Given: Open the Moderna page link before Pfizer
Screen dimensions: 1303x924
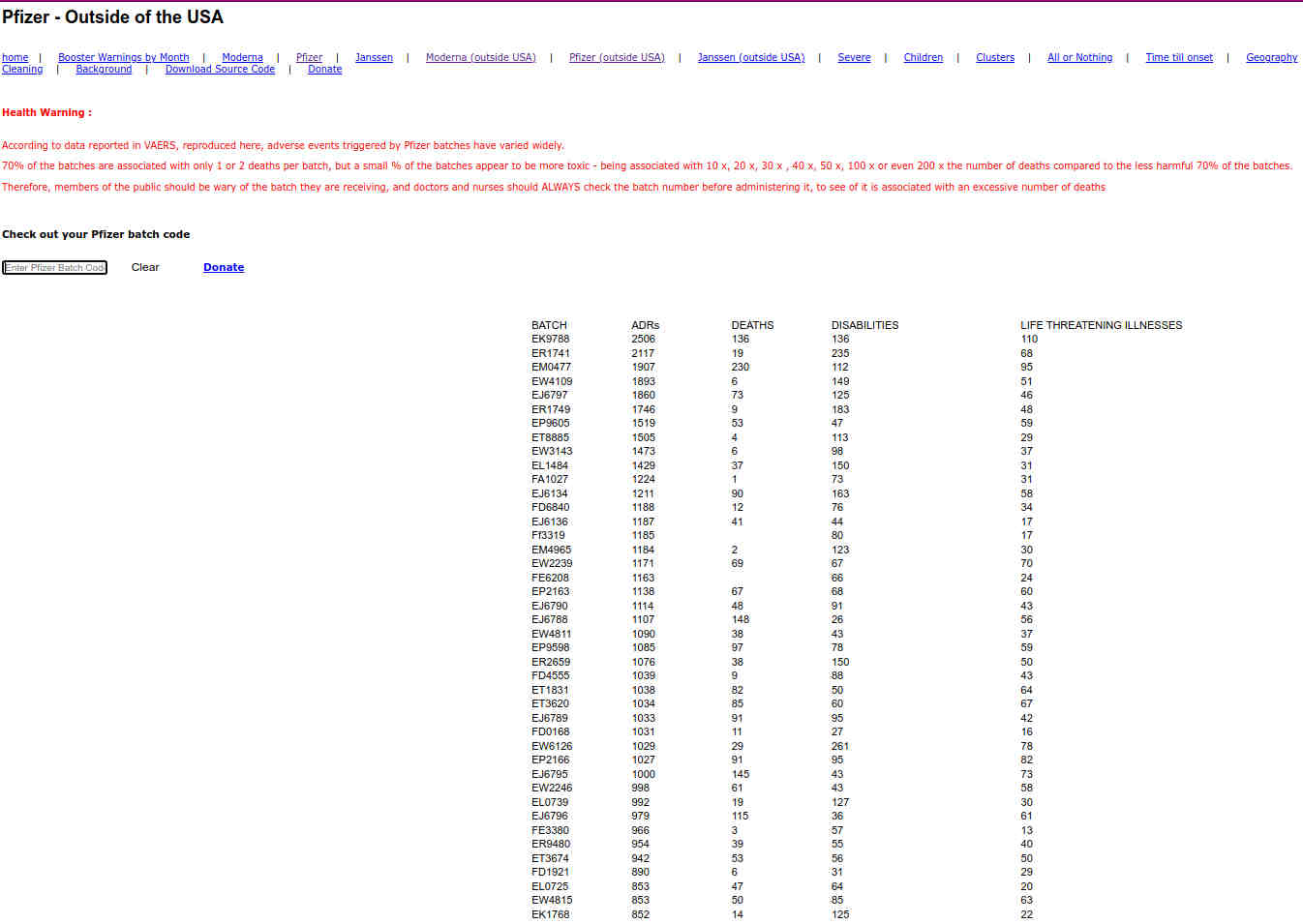Looking at the screenshot, I should point(243,58).
